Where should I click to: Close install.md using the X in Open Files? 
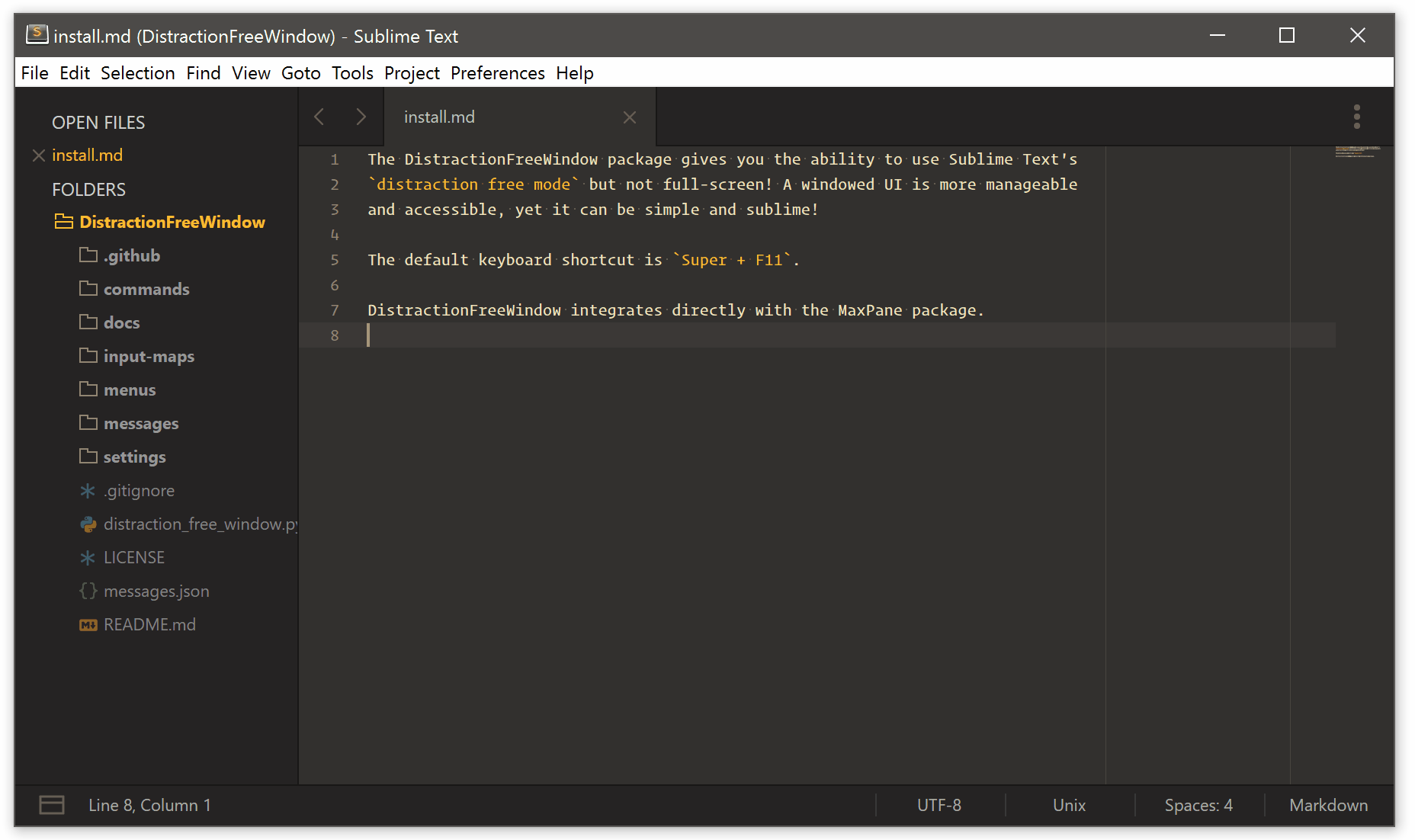pyautogui.click(x=39, y=155)
